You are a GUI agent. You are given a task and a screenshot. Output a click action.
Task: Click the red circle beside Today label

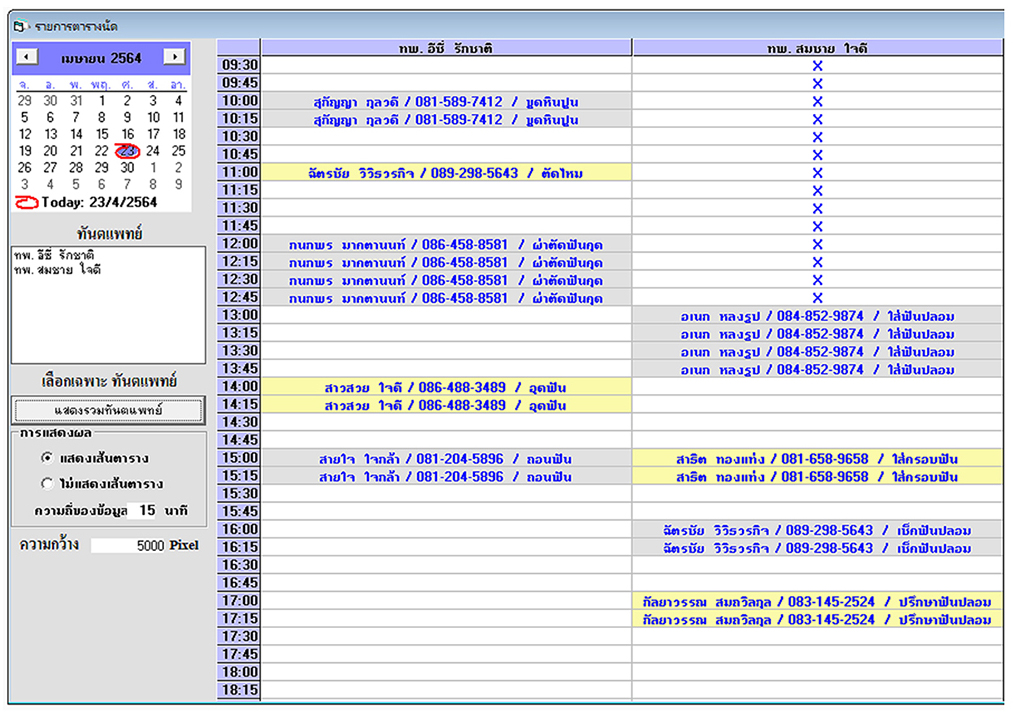click(27, 202)
